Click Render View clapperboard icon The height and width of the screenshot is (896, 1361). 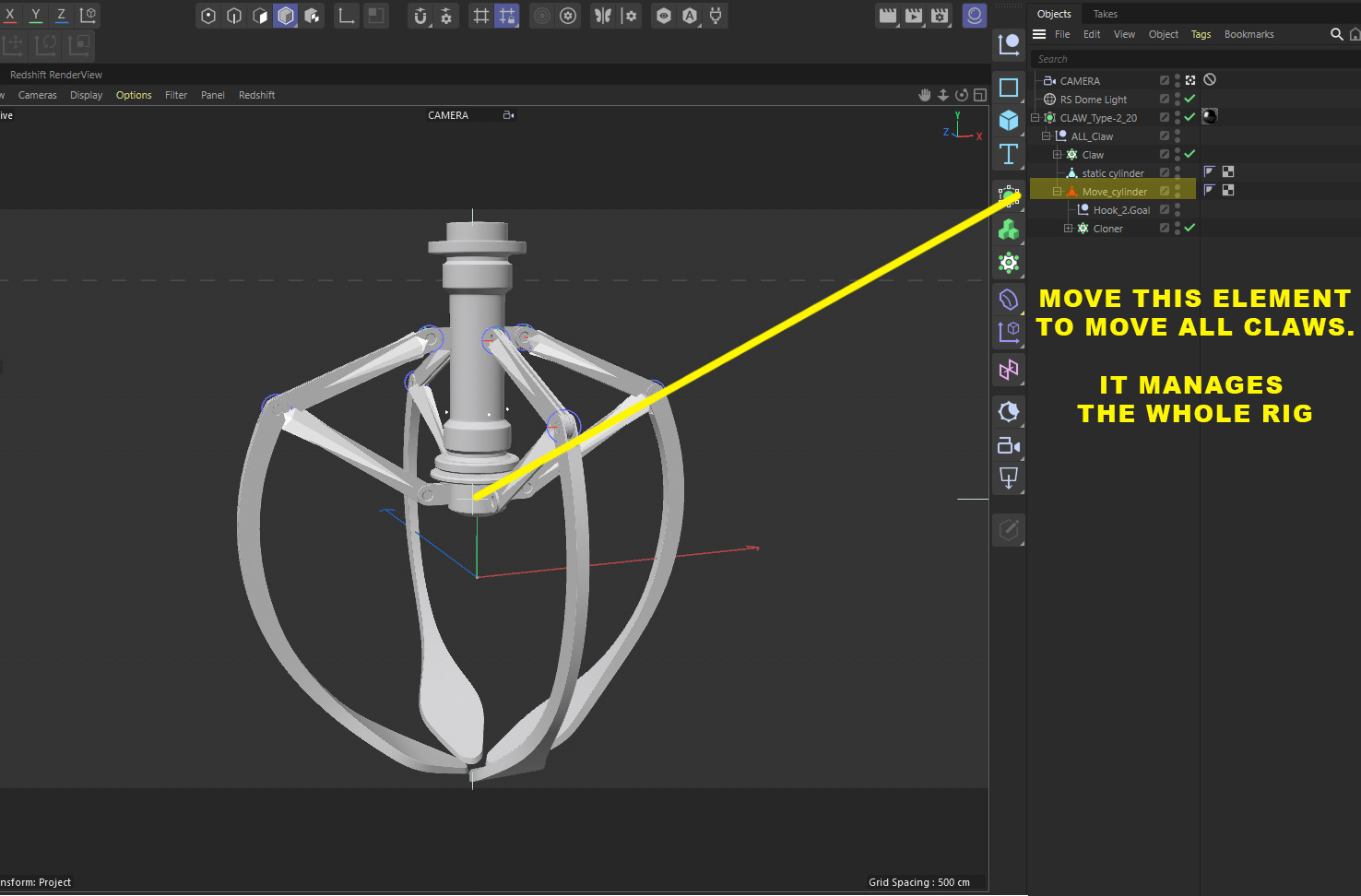[x=888, y=16]
